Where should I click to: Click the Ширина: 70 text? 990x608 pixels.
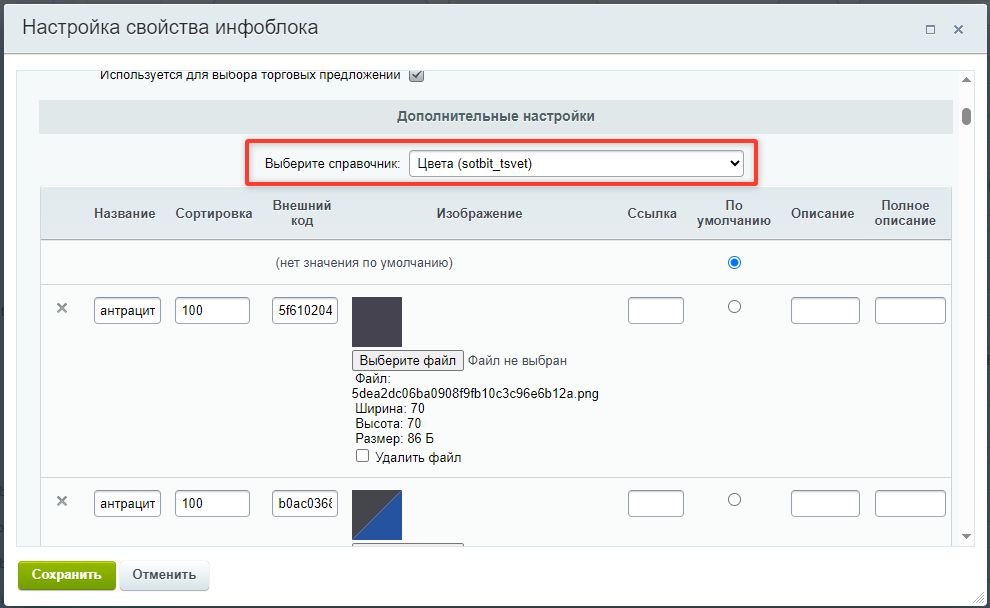pyautogui.click(x=390, y=408)
